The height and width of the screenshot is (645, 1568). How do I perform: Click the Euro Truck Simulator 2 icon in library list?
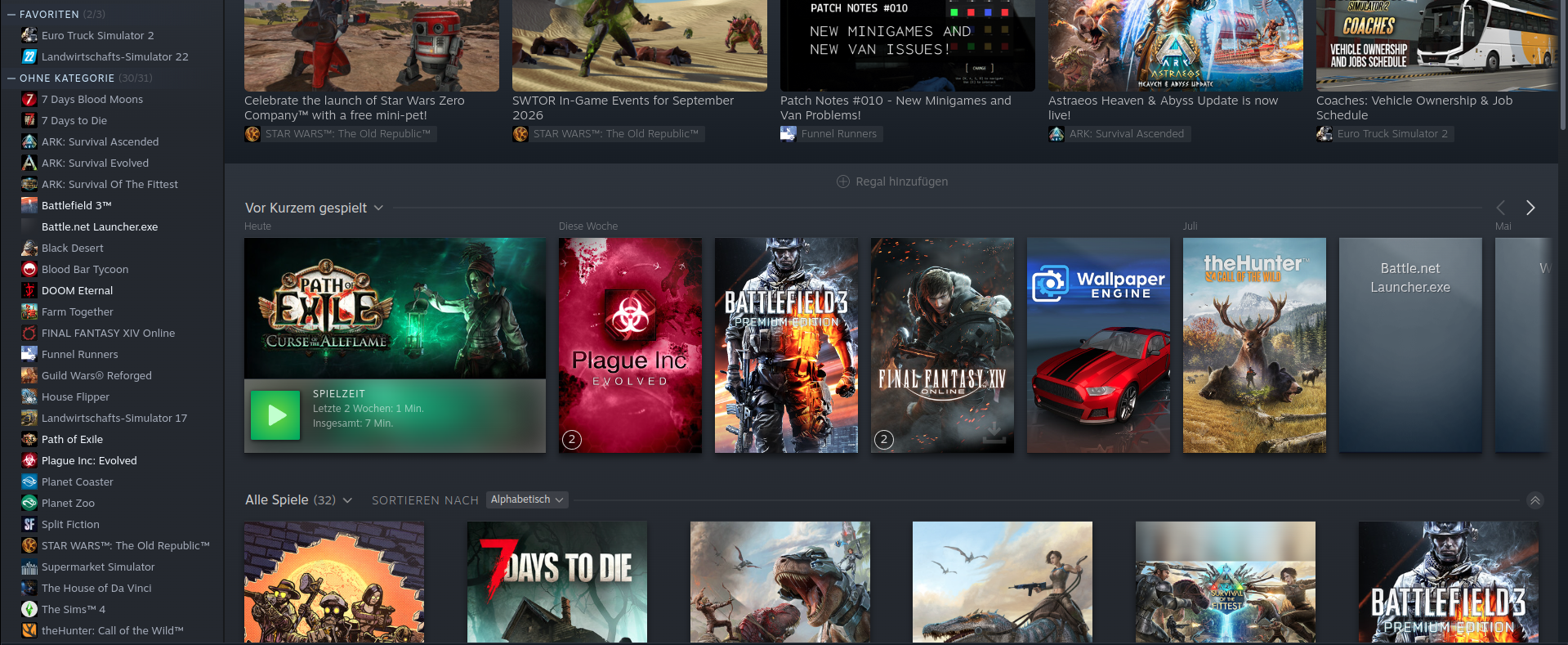(29, 35)
